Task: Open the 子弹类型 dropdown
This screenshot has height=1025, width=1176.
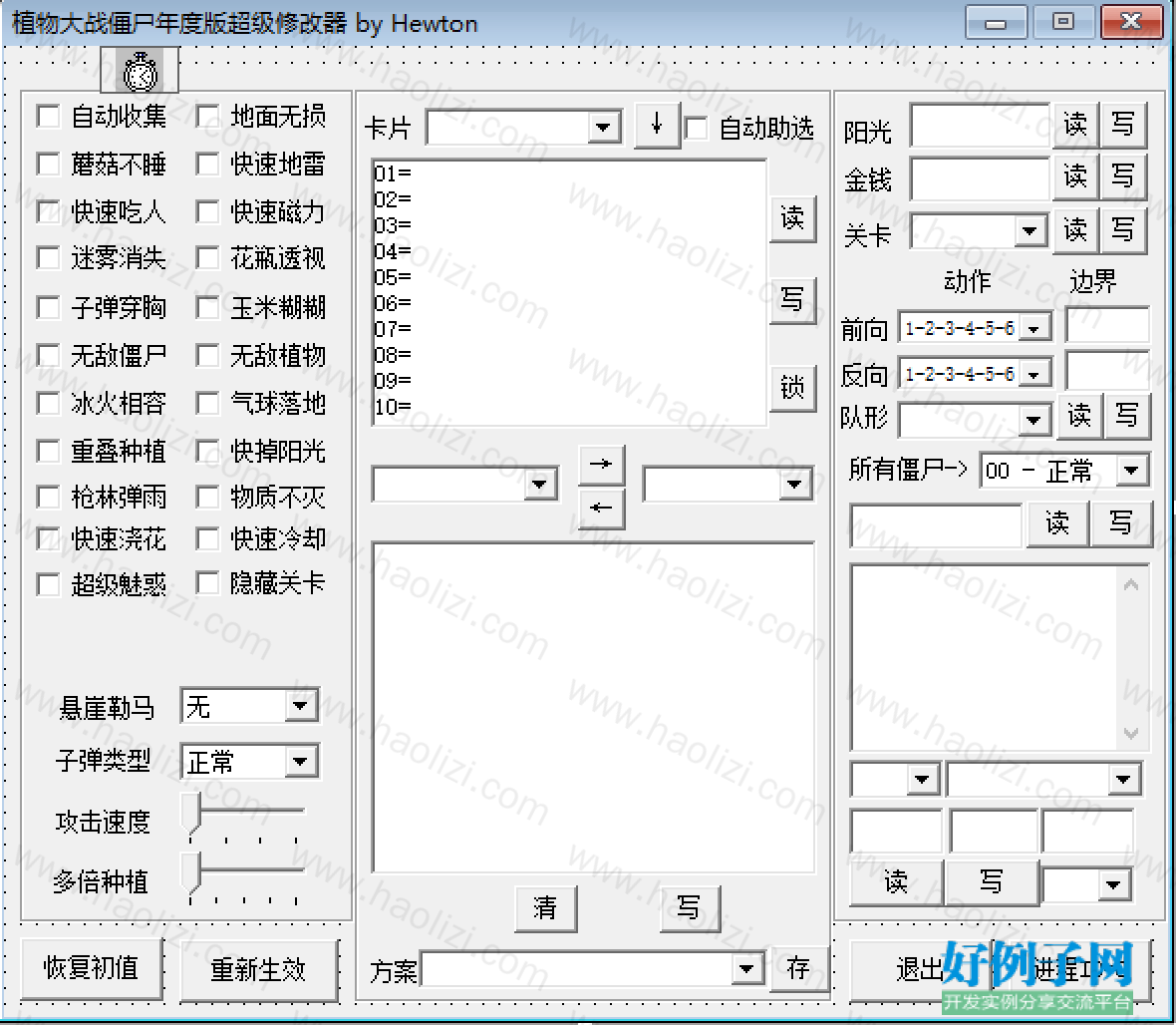Action: pos(300,762)
